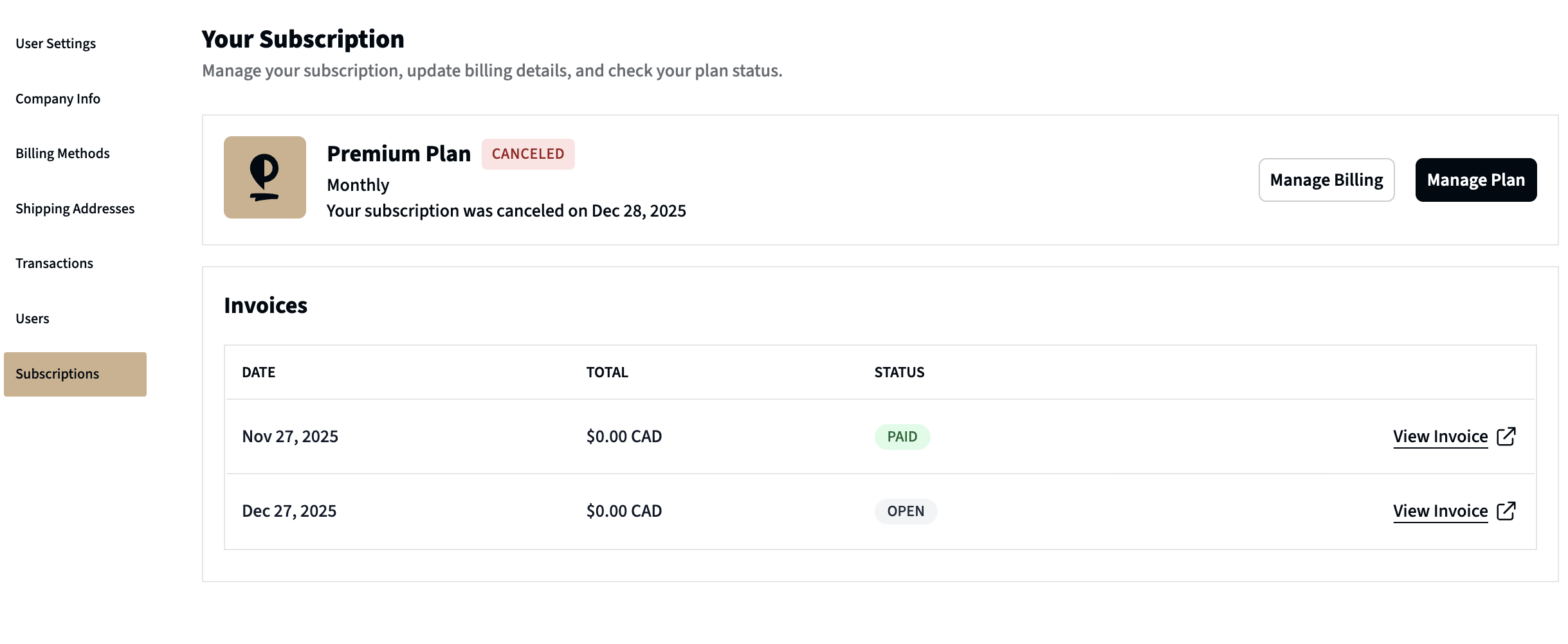Click the STATUS column header
The height and width of the screenshot is (644, 1568).
point(899,372)
